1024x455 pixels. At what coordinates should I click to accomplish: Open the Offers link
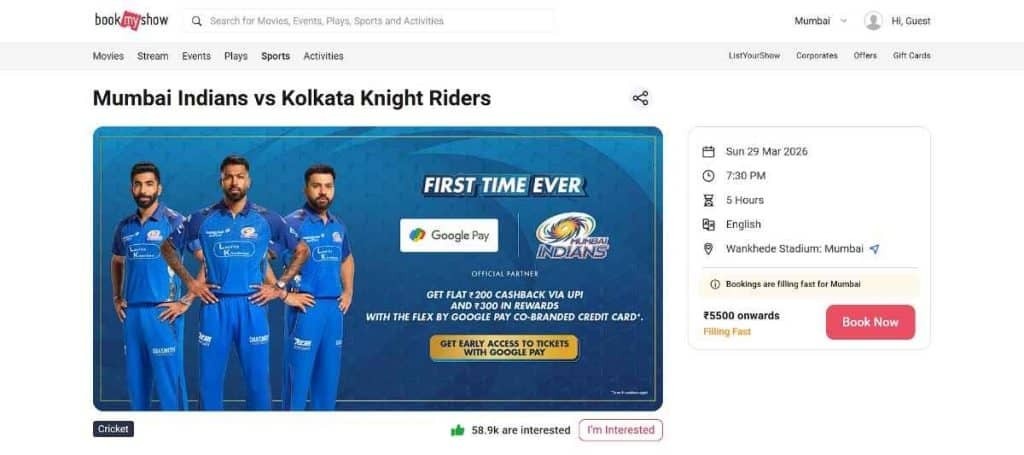865,56
